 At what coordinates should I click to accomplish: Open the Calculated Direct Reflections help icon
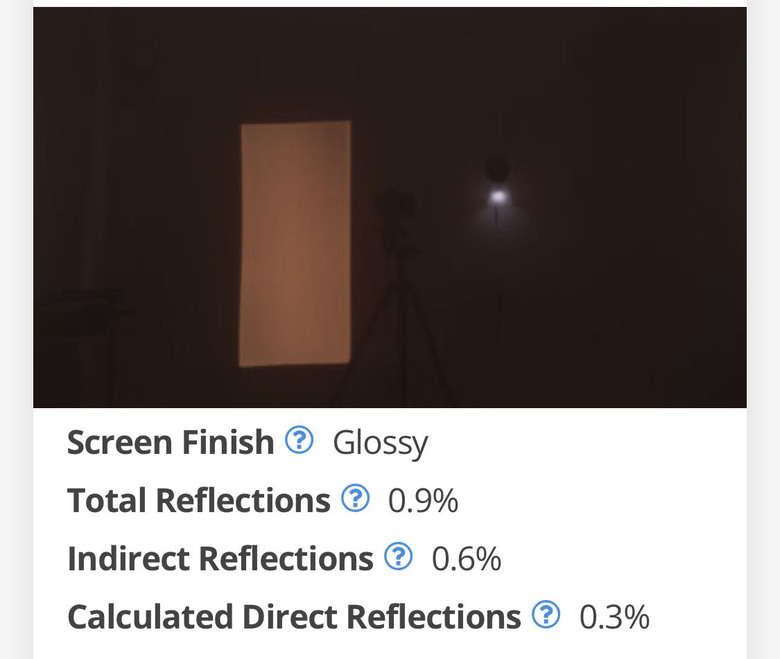(x=546, y=614)
